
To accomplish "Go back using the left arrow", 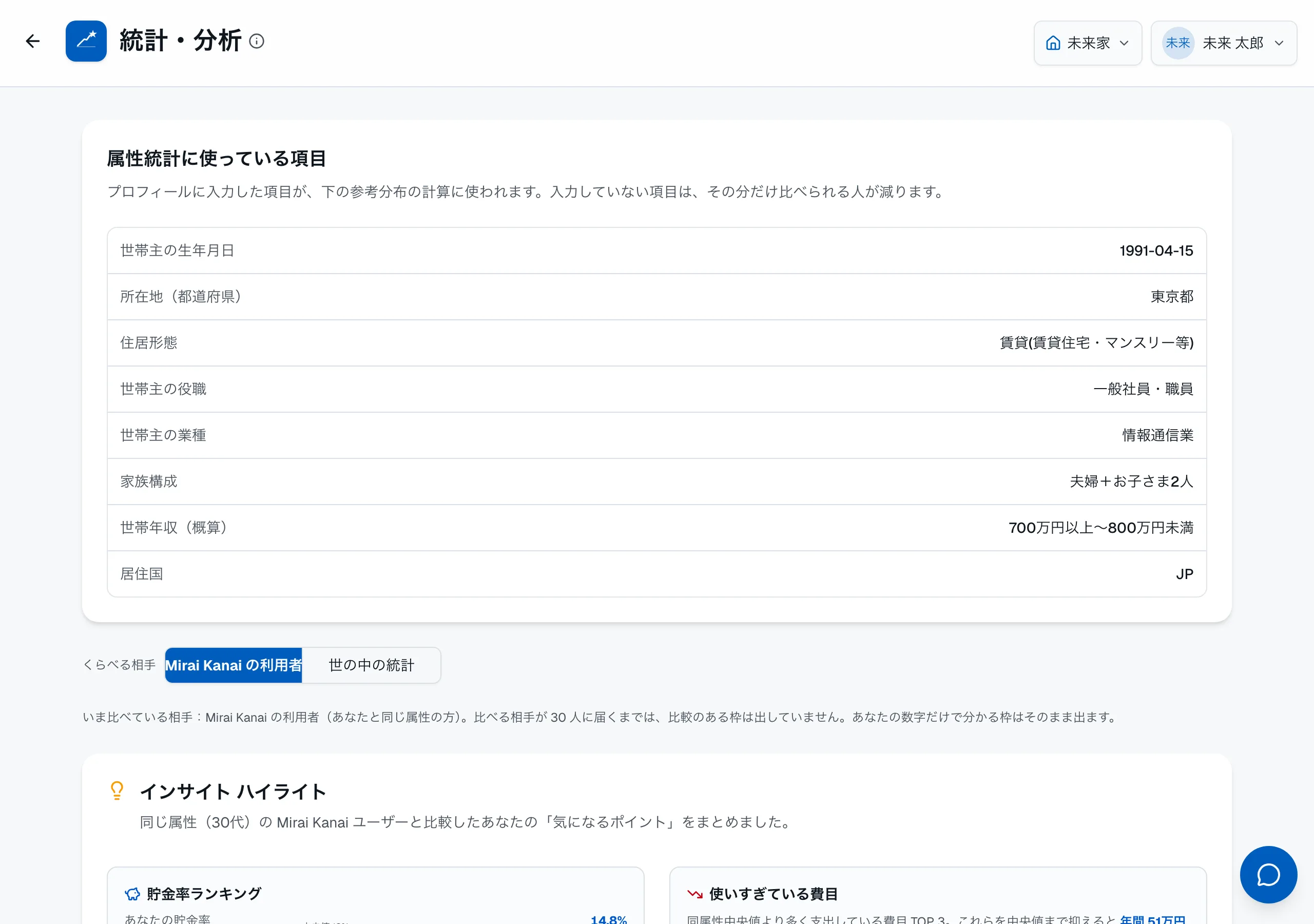I will (x=33, y=41).
